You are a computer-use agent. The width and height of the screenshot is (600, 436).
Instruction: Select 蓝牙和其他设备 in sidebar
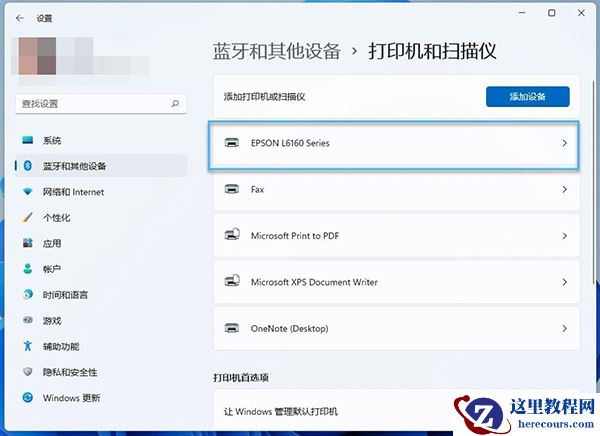[x=101, y=166]
